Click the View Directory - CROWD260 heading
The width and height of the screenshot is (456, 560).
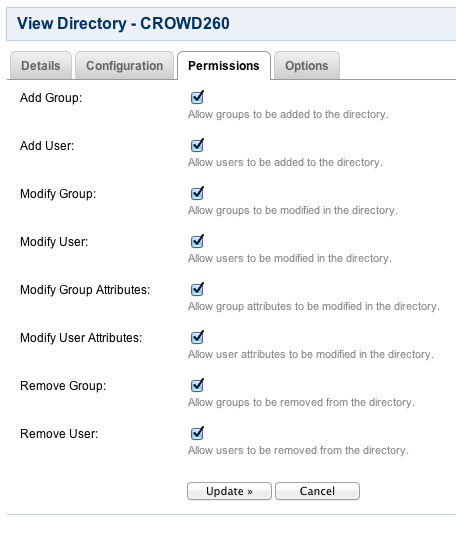123,24
